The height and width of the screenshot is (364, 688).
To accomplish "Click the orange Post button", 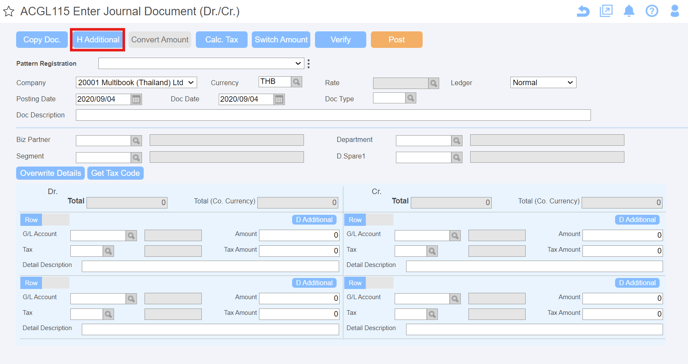I will [397, 39].
